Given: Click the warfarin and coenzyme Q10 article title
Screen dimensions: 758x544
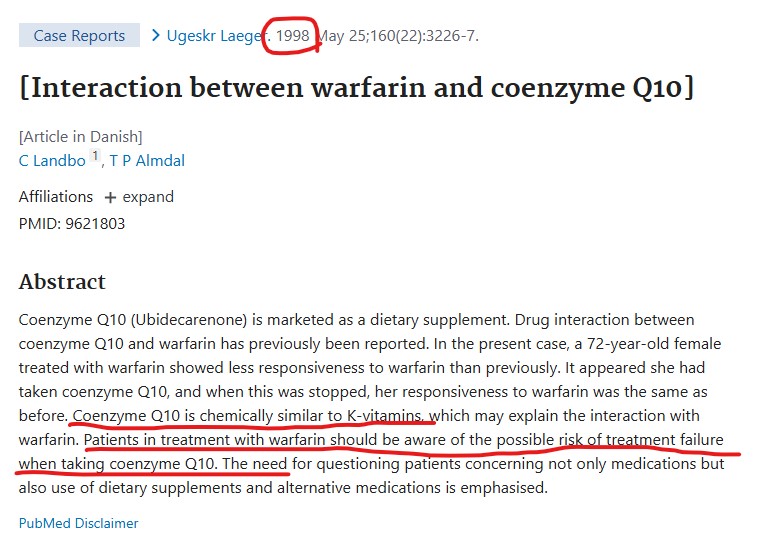Looking at the screenshot, I should 356,88.
